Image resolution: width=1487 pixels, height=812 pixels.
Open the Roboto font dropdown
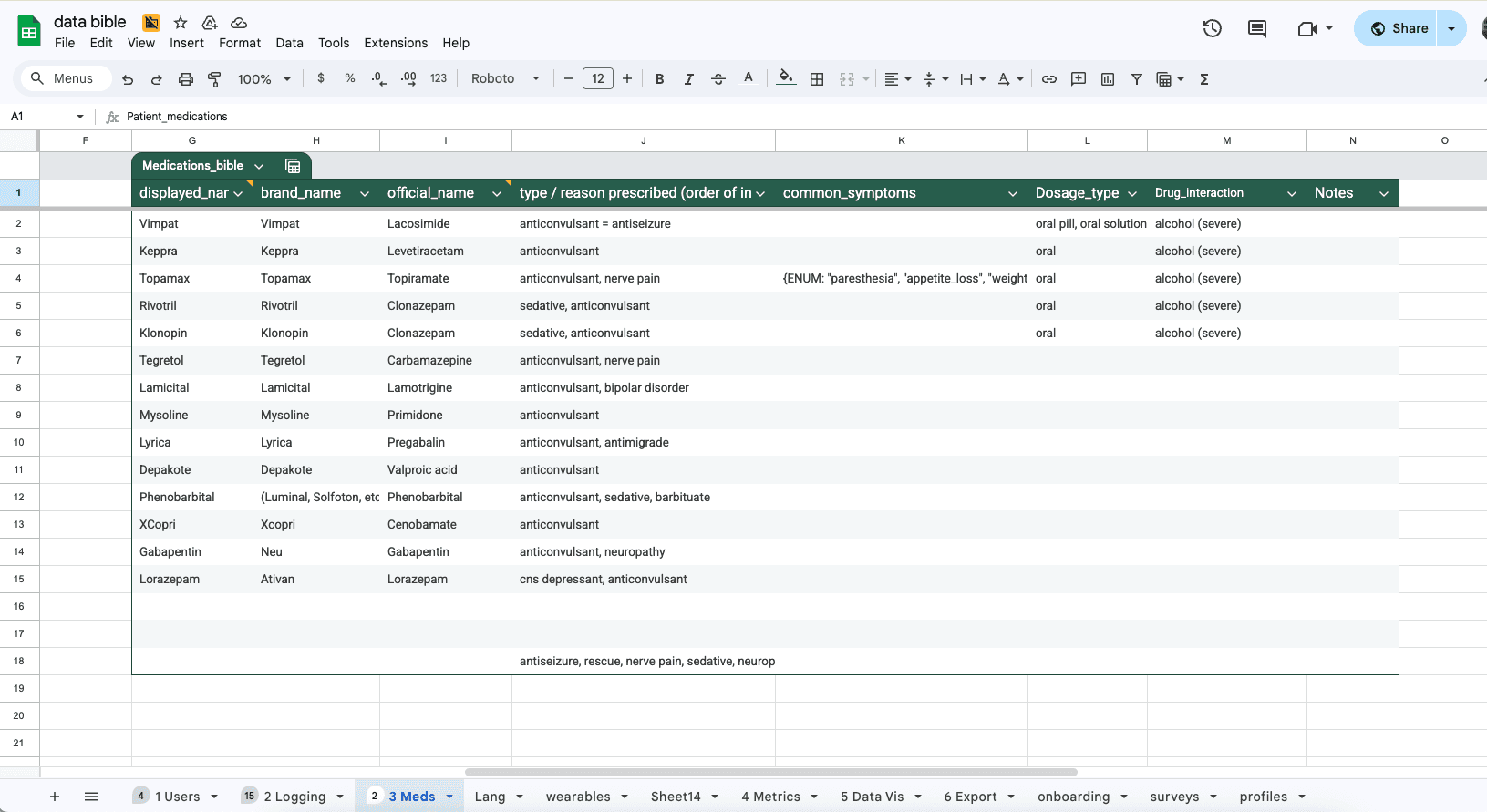(505, 79)
